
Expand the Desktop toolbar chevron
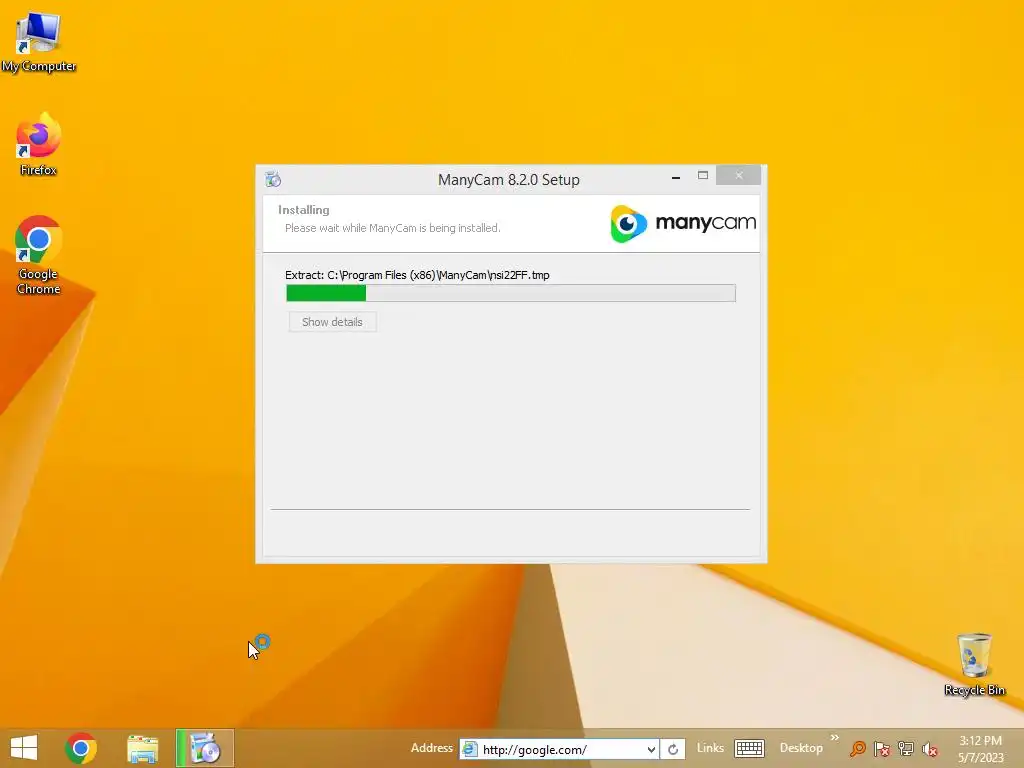coord(835,738)
